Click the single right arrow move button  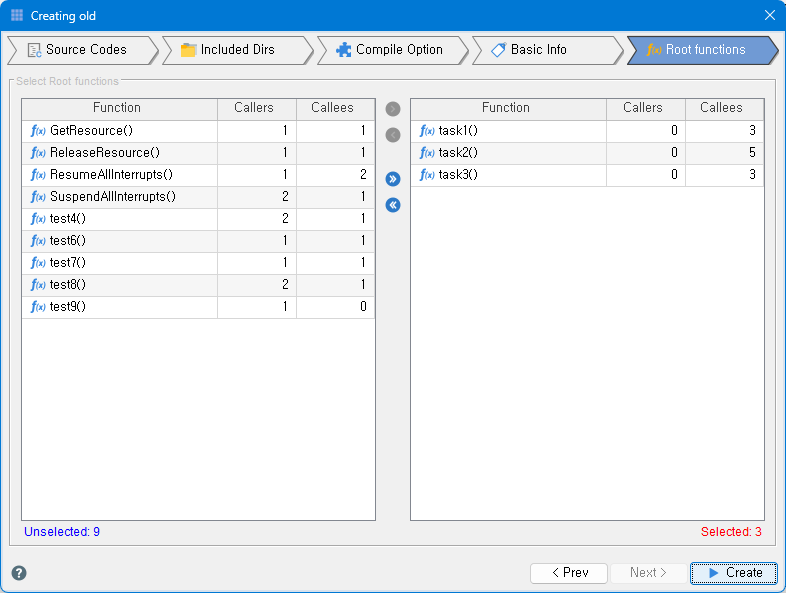[x=393, y=109]
